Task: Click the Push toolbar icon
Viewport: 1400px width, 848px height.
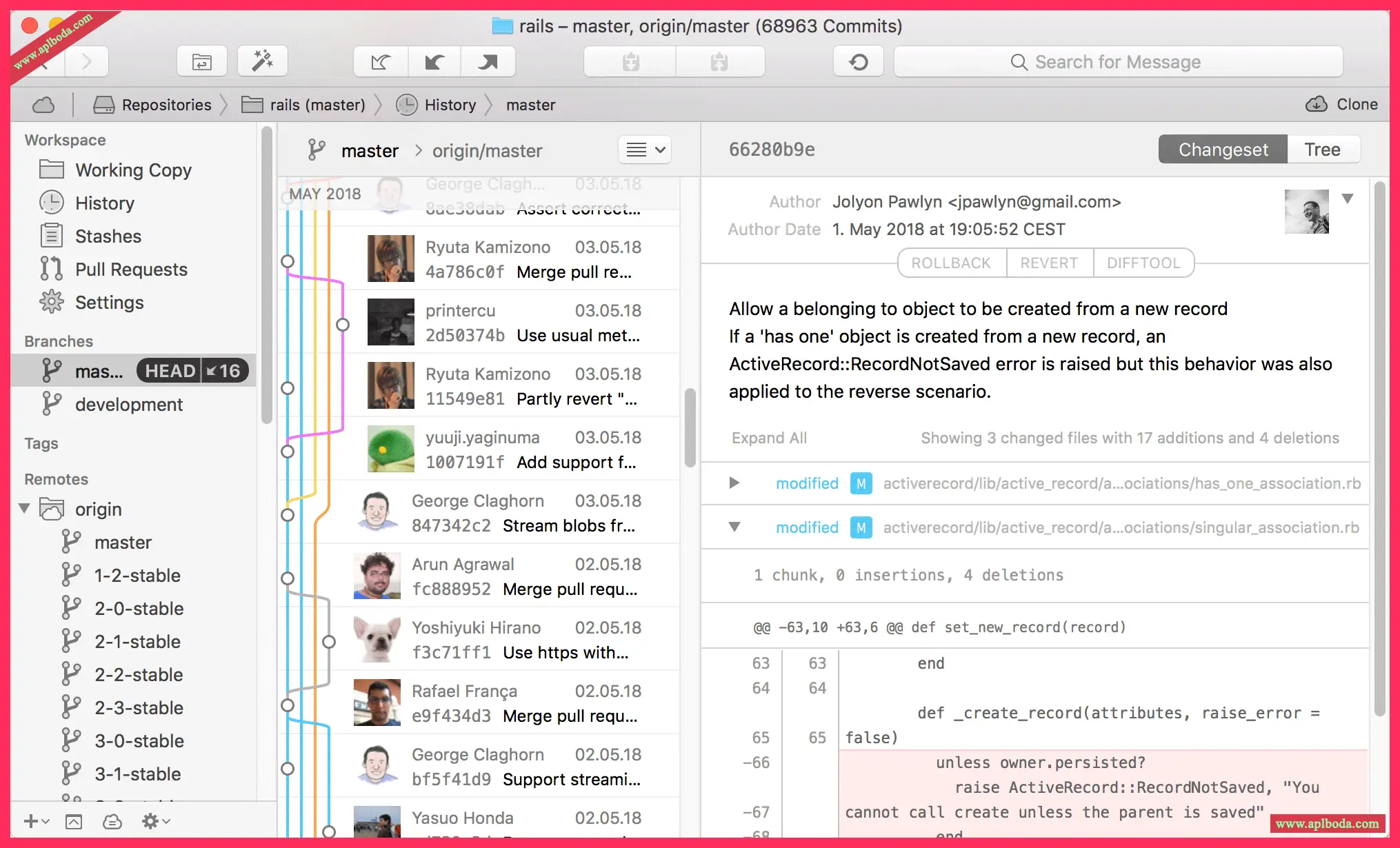Action: point(488,62)
